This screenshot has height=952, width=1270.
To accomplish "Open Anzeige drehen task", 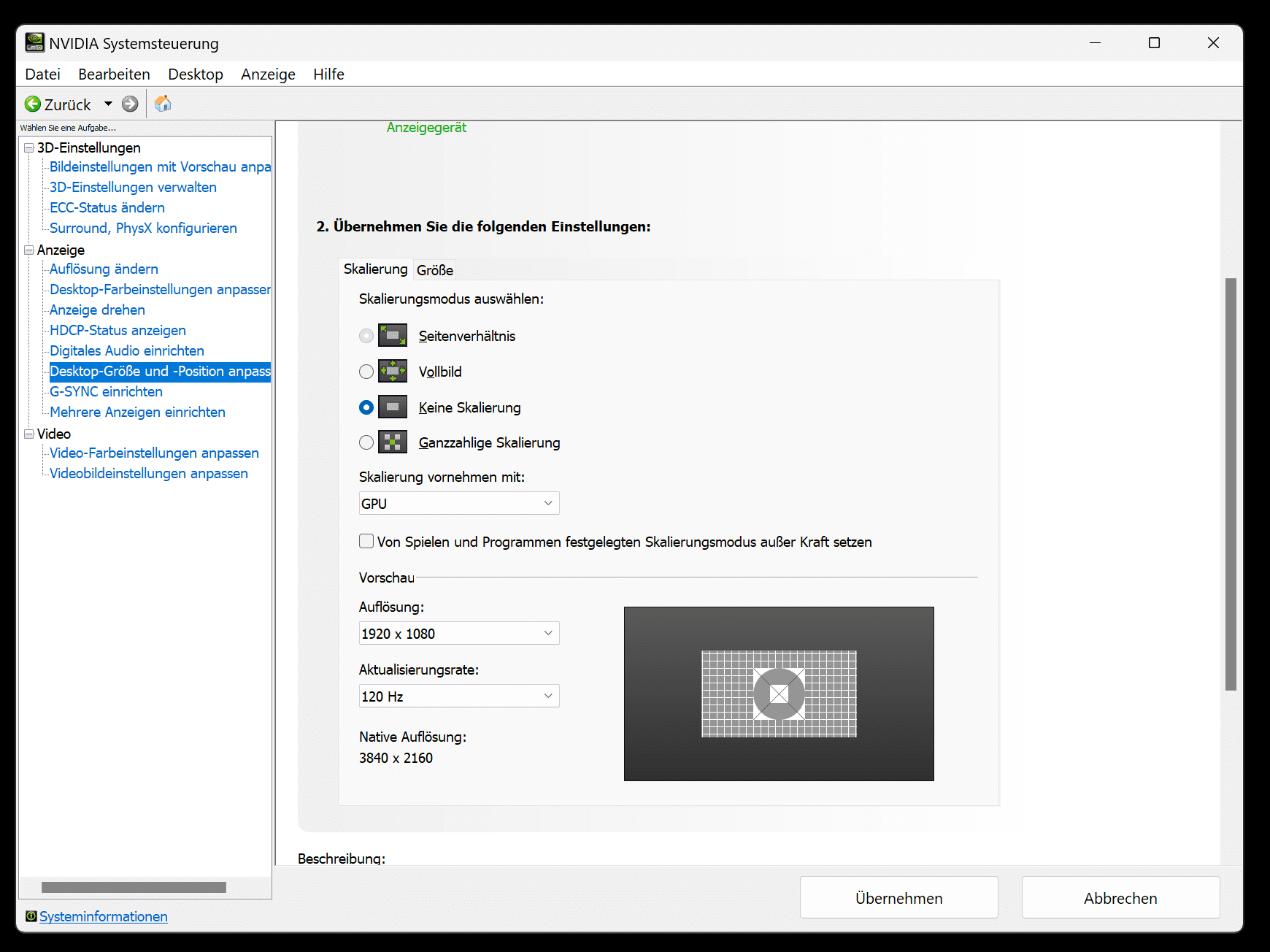I will click(x=97, y=310).
